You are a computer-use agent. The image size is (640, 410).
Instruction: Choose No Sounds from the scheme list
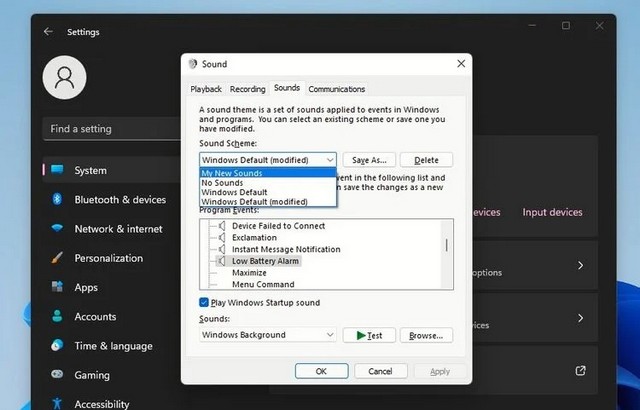(x=268, y=182)
